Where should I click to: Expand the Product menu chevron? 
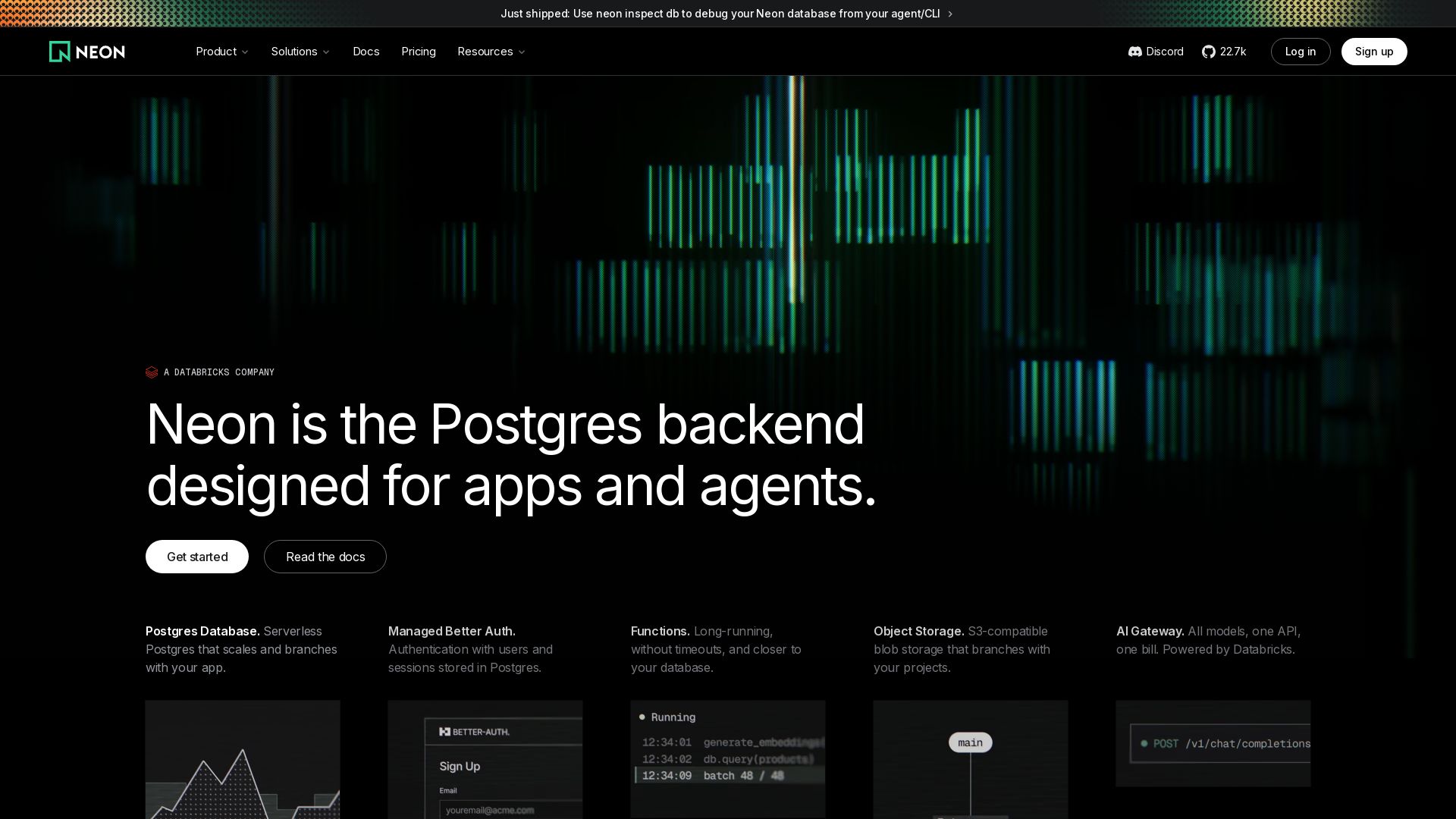245,52
